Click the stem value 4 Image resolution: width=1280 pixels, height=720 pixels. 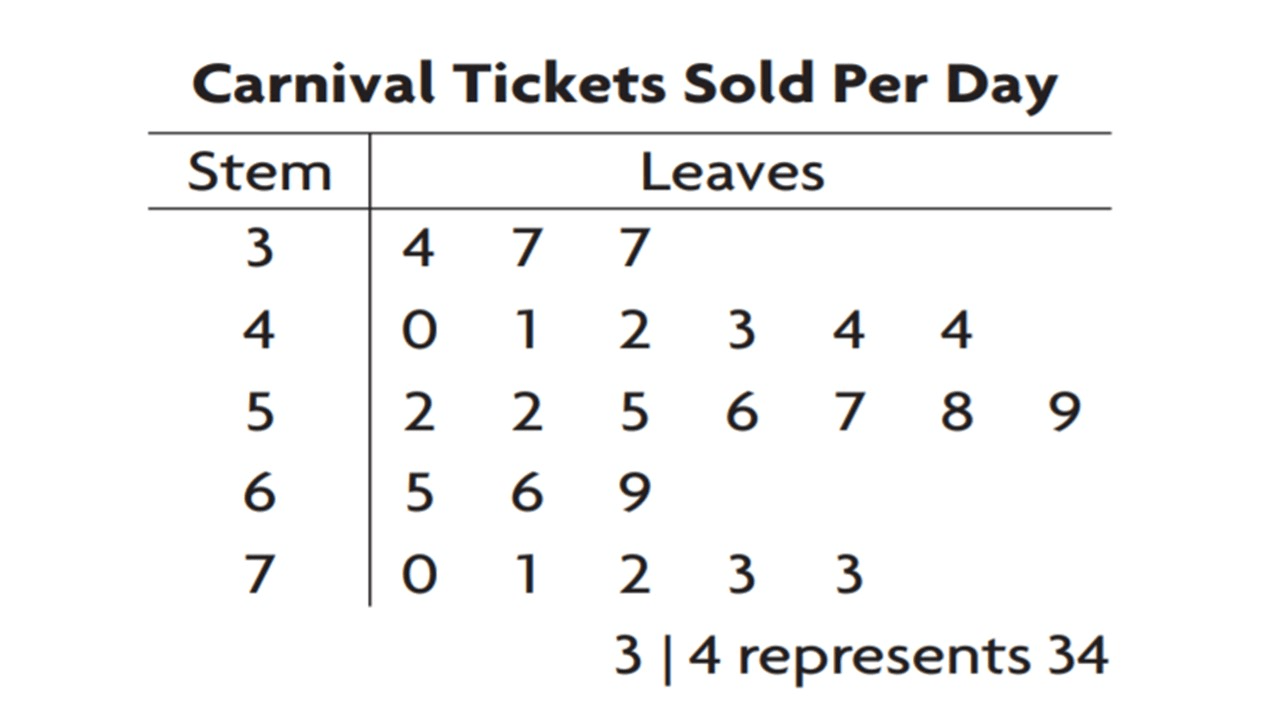[x=259, y=329]
